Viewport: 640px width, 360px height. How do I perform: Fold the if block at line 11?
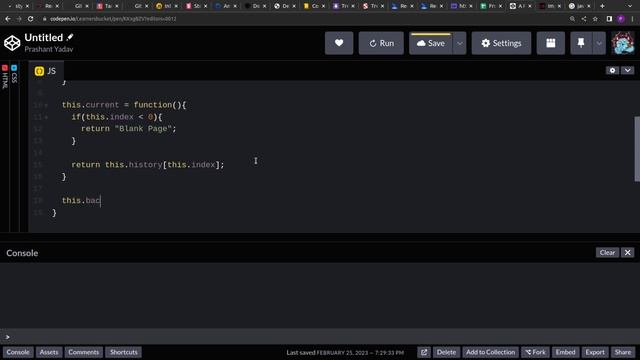pos(46,117)
